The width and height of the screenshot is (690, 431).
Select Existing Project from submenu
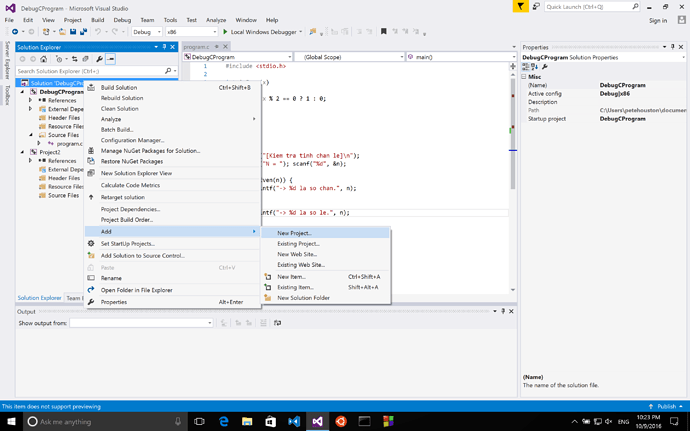pos(325,243)
